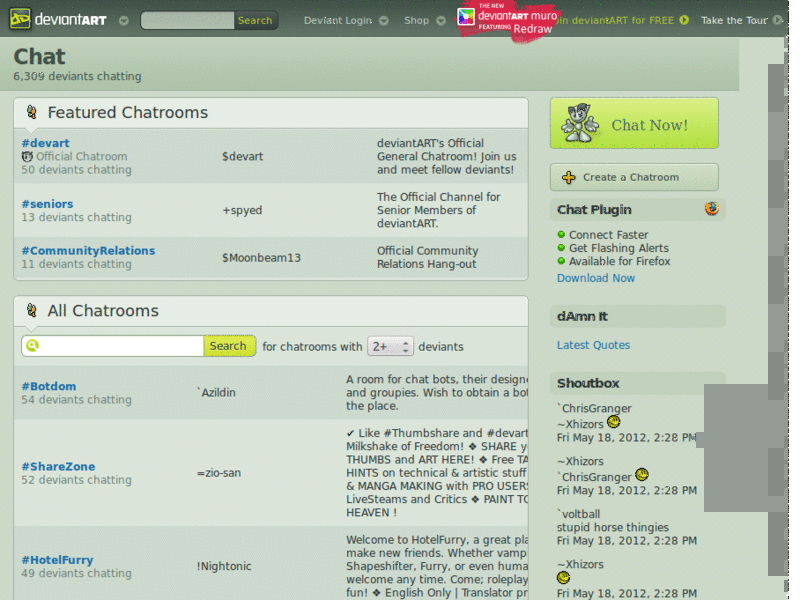Screen dimensions: 800x600
Task: Click arrow icon beside Take the Tour
Action: pos(777,20)
